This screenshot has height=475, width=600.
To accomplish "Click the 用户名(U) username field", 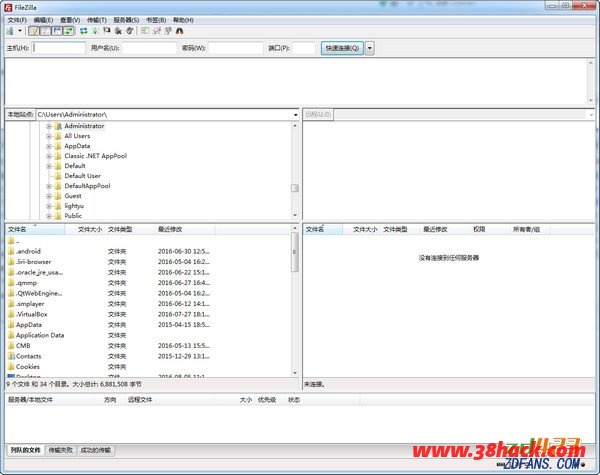I will pyautogui.click(x=149, y=48).
